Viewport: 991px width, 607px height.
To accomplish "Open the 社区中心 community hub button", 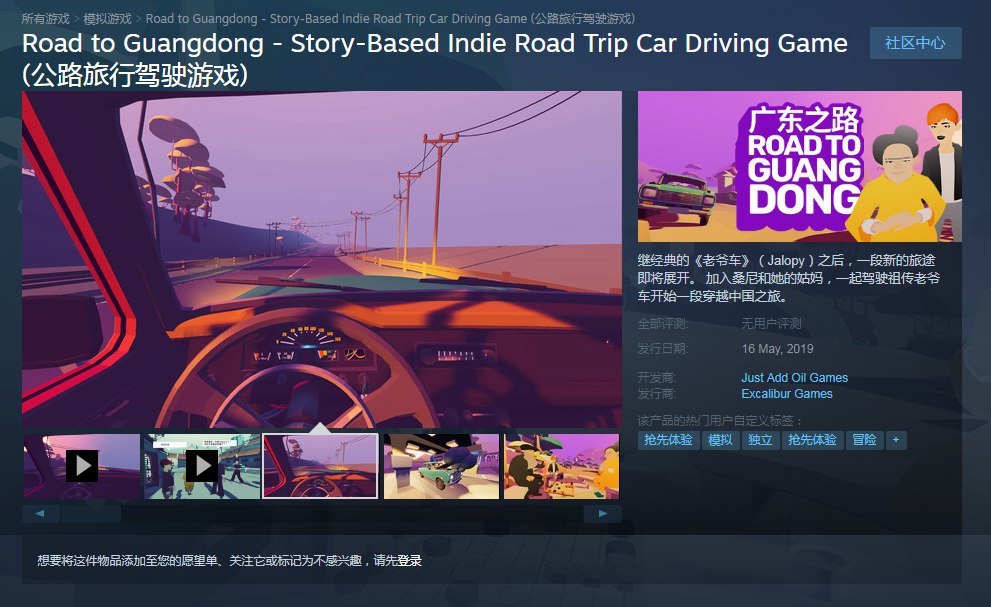I will tap(916, 43).
